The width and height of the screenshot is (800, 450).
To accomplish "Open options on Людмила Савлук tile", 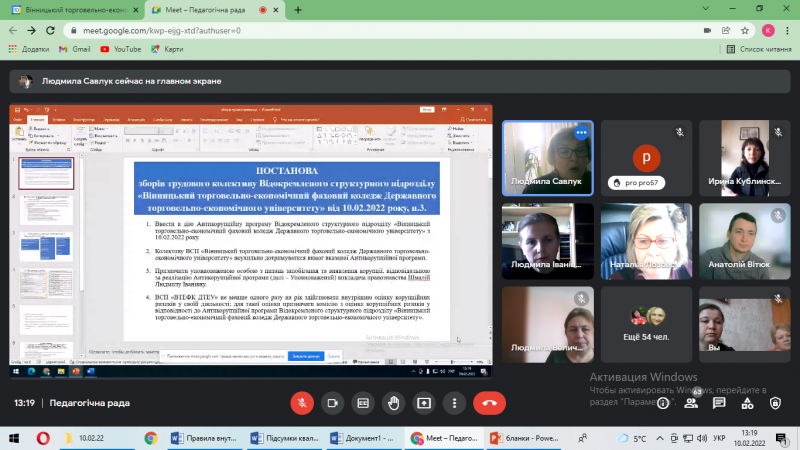I will point(581,133).
